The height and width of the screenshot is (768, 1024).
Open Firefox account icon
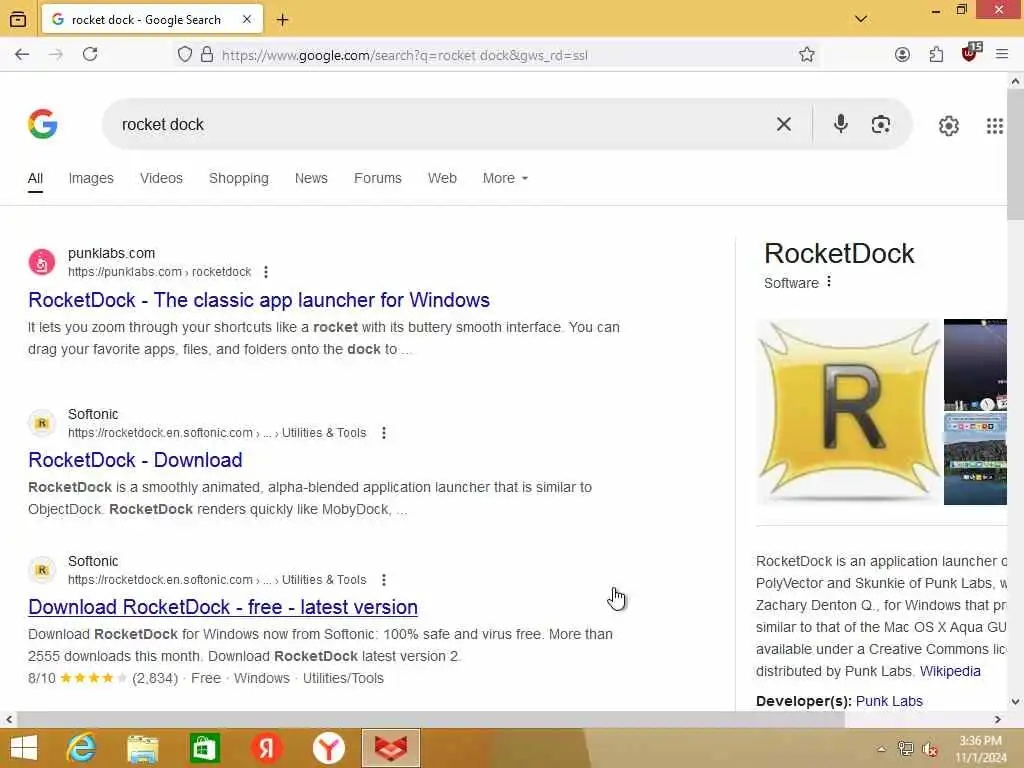click(902, 54)
